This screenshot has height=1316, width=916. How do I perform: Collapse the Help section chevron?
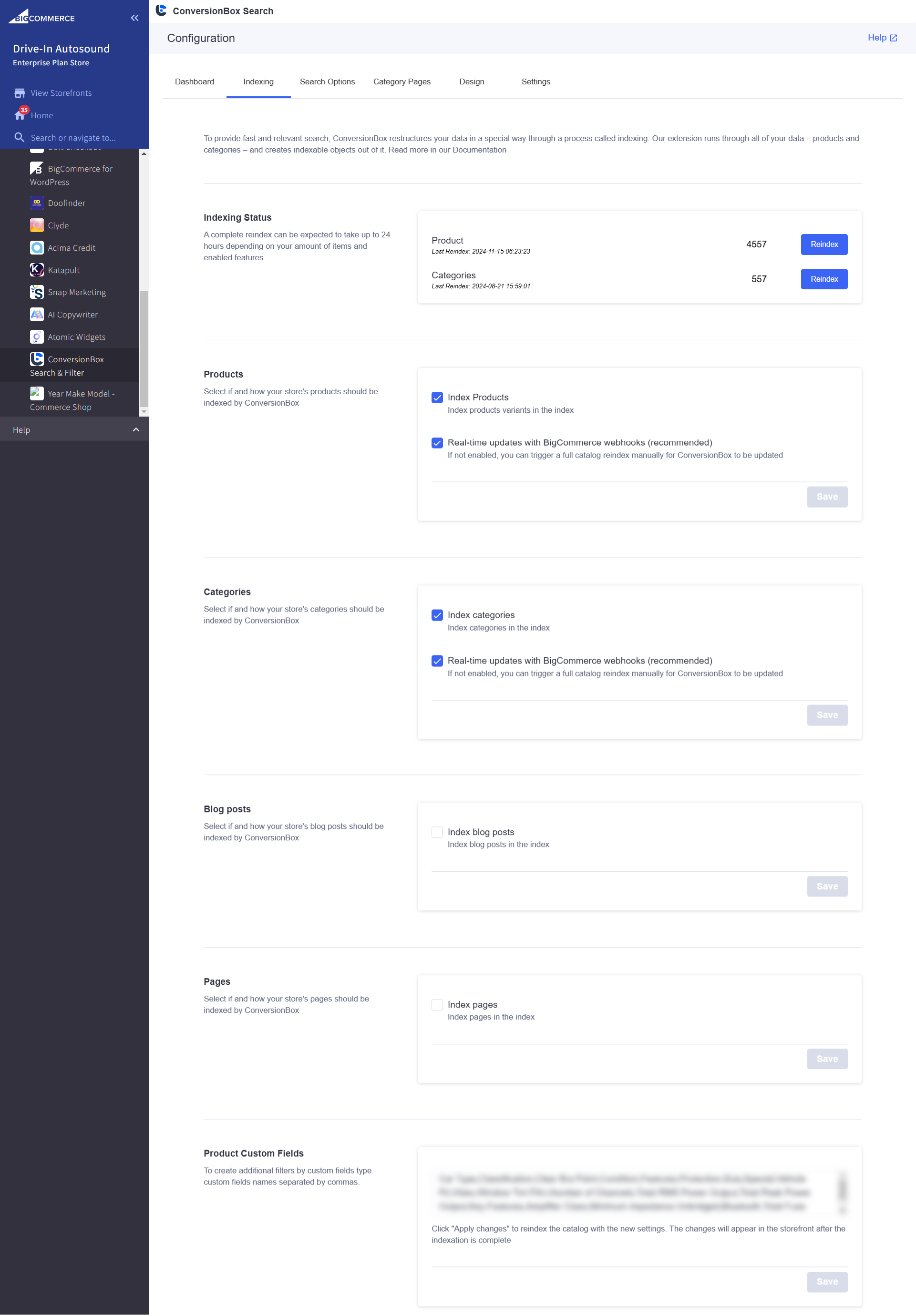(x=136, y=430)
